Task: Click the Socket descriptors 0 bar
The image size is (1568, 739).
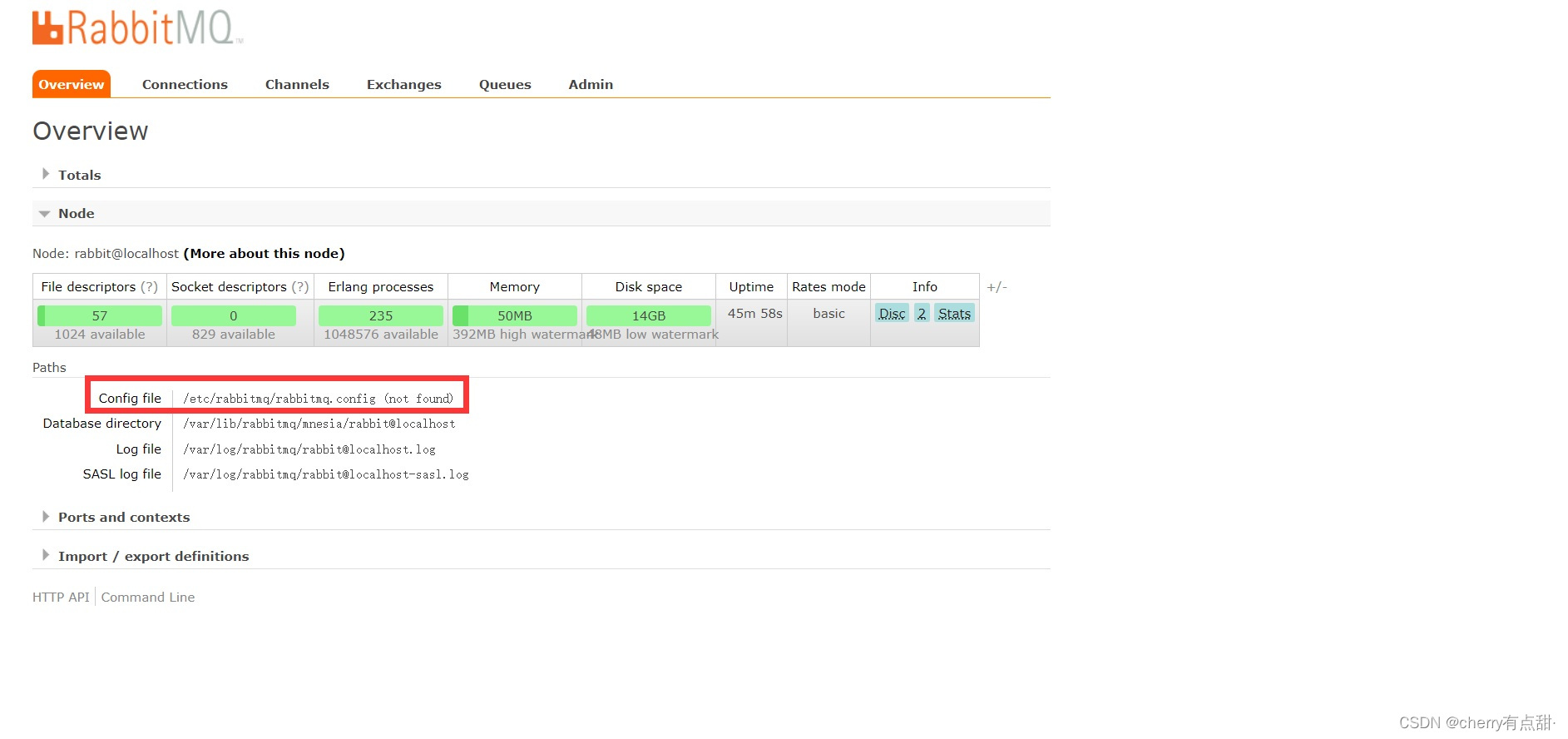Action: tap(234, 315)
